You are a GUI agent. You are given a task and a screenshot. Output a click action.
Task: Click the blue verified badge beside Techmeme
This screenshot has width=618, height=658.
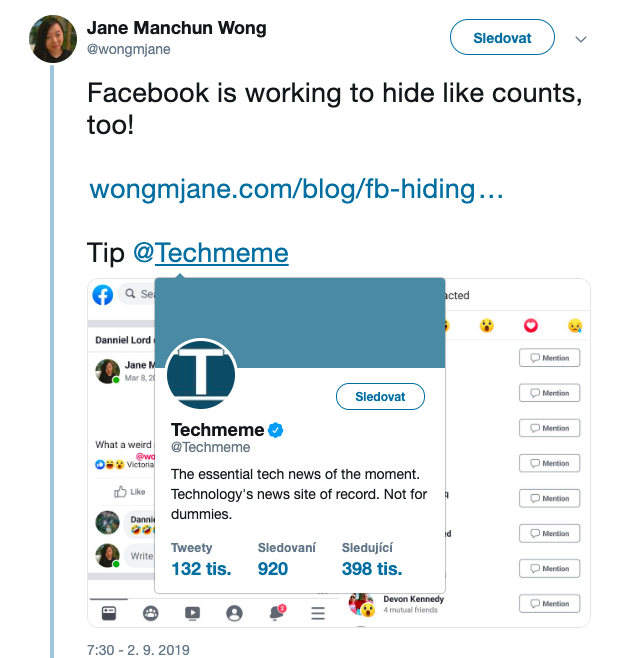click(276, 430)
